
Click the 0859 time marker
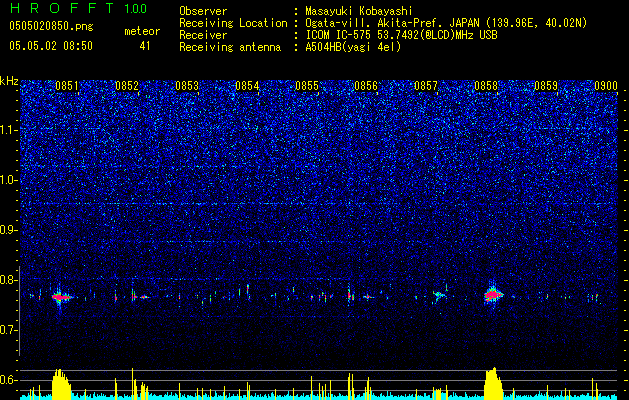point(546,86)
